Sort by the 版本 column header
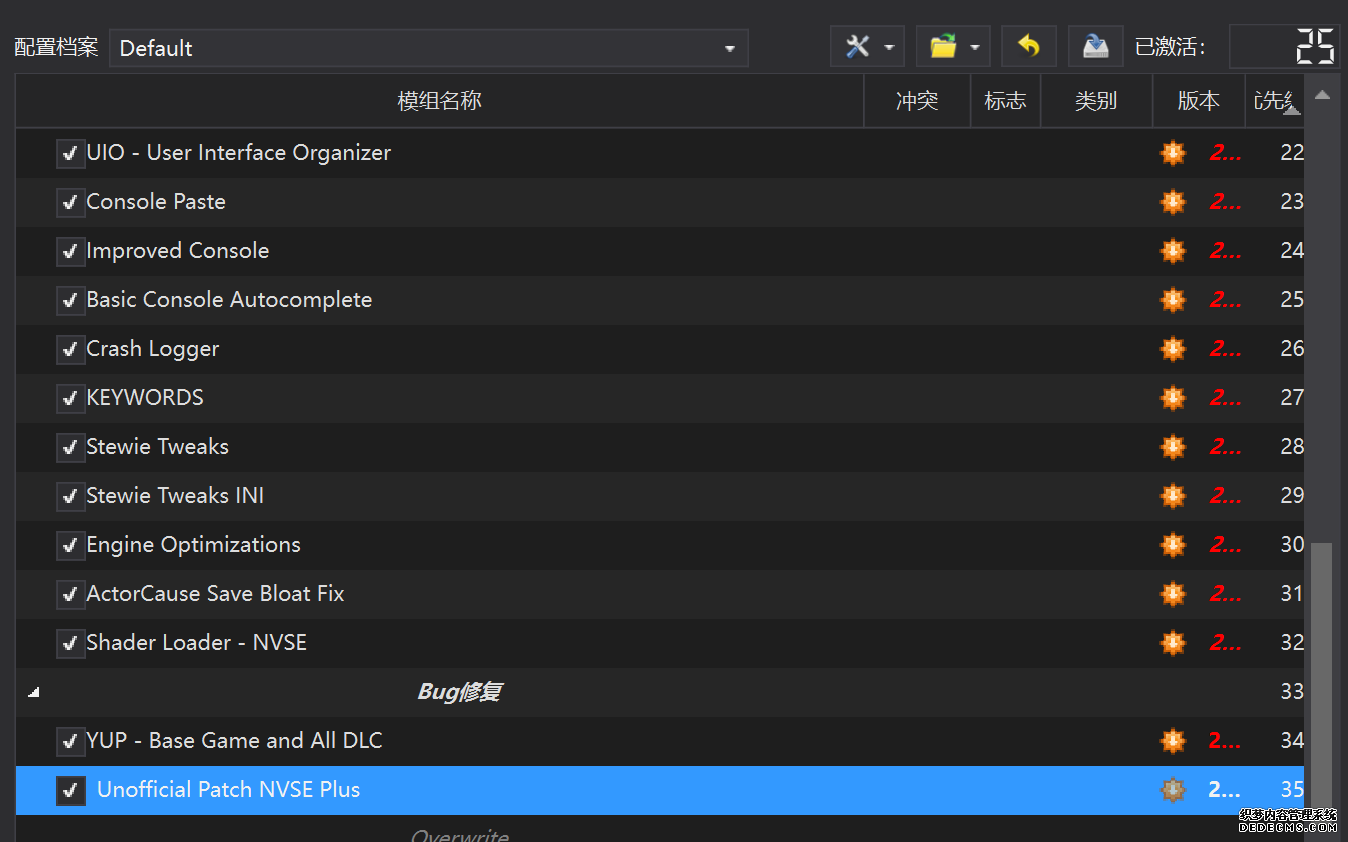This screenshot has height=842, width=1348. click(1198, 101)
